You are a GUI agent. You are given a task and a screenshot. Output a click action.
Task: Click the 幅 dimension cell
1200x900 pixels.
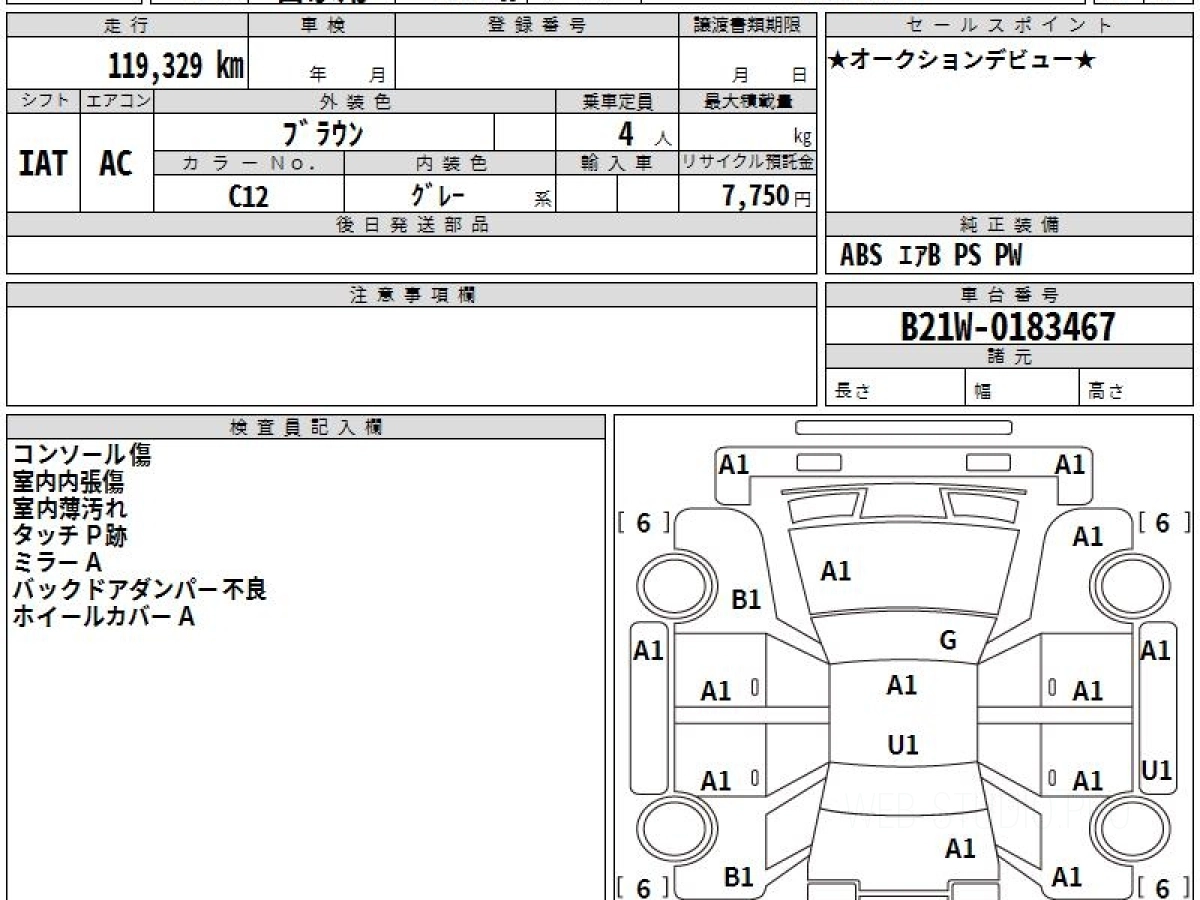pyautogui.click(x=1022, y=388)
